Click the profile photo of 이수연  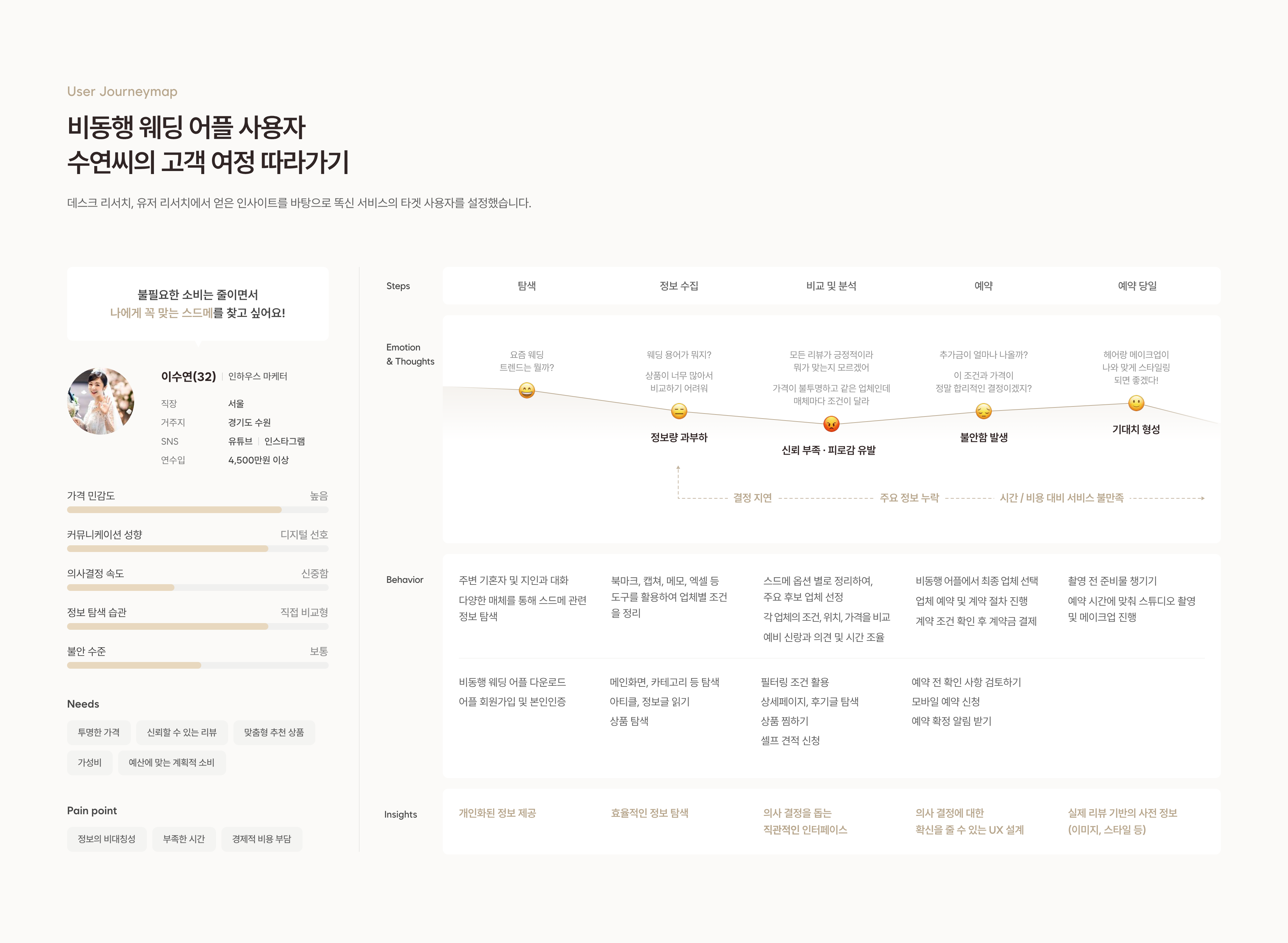[101, 401]
